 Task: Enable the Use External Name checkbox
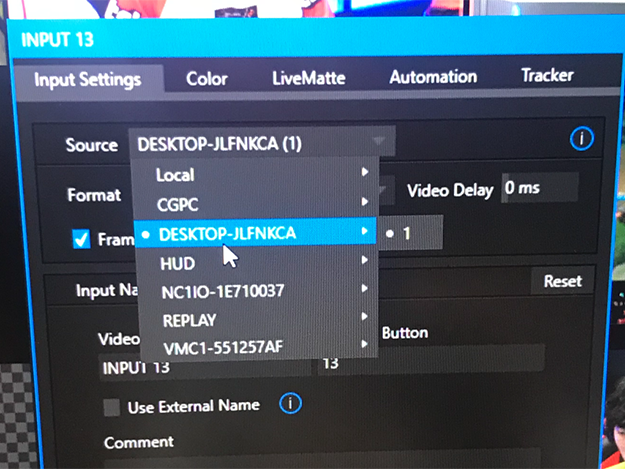tap(113, 407)
